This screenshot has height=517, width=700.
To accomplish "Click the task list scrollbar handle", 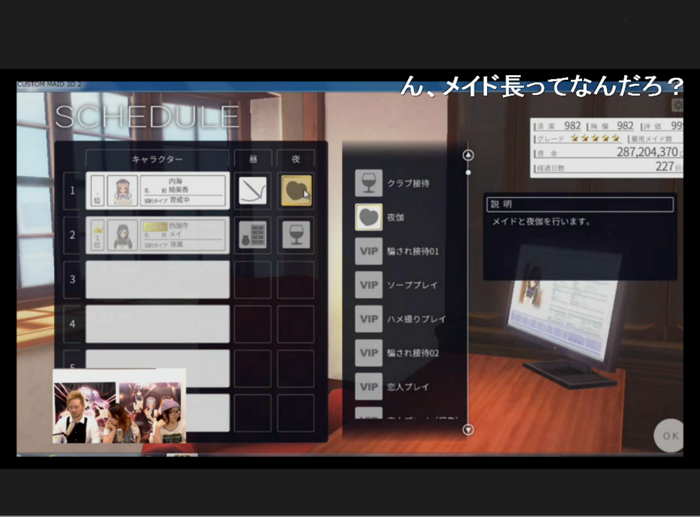I will (x=468, y=172).
